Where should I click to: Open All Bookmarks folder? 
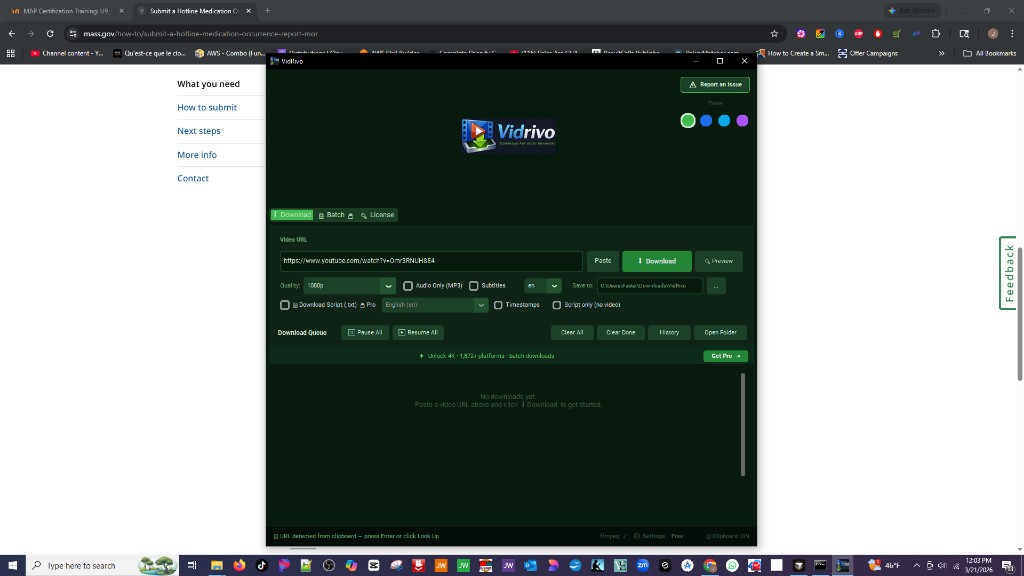(x=989, y=54)
